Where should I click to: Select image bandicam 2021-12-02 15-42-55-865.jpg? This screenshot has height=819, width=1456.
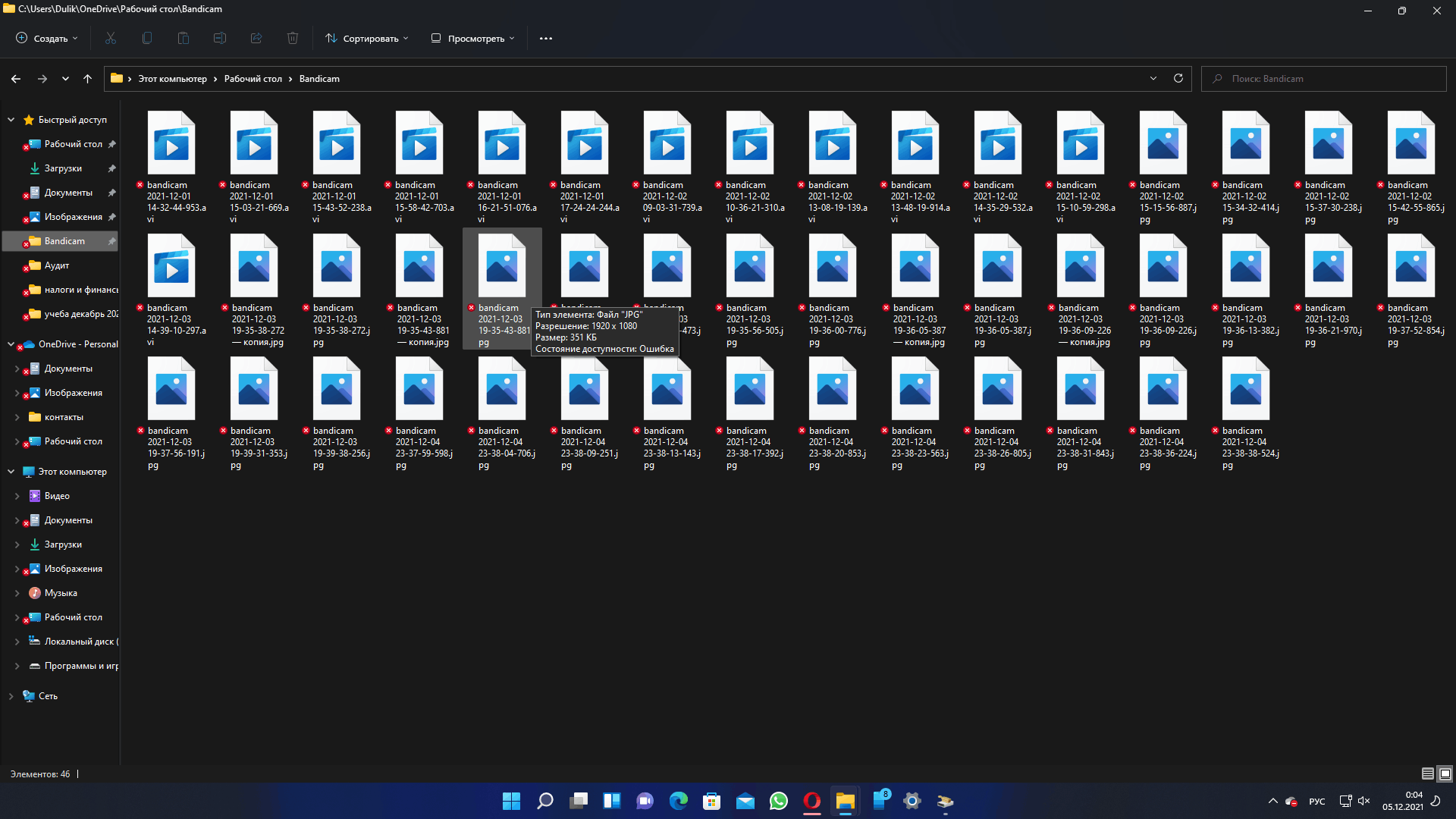[1411, 167]
